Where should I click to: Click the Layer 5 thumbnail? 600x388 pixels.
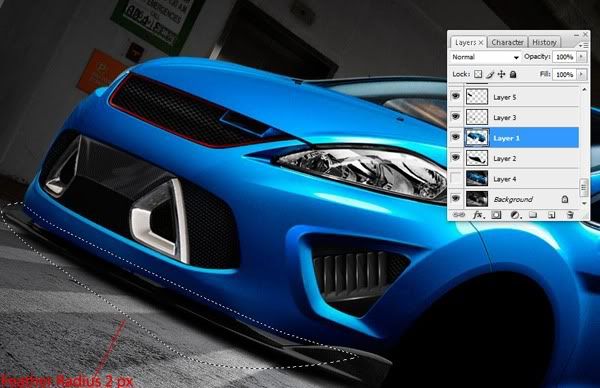pyautogui.click(x=477, y=96)
